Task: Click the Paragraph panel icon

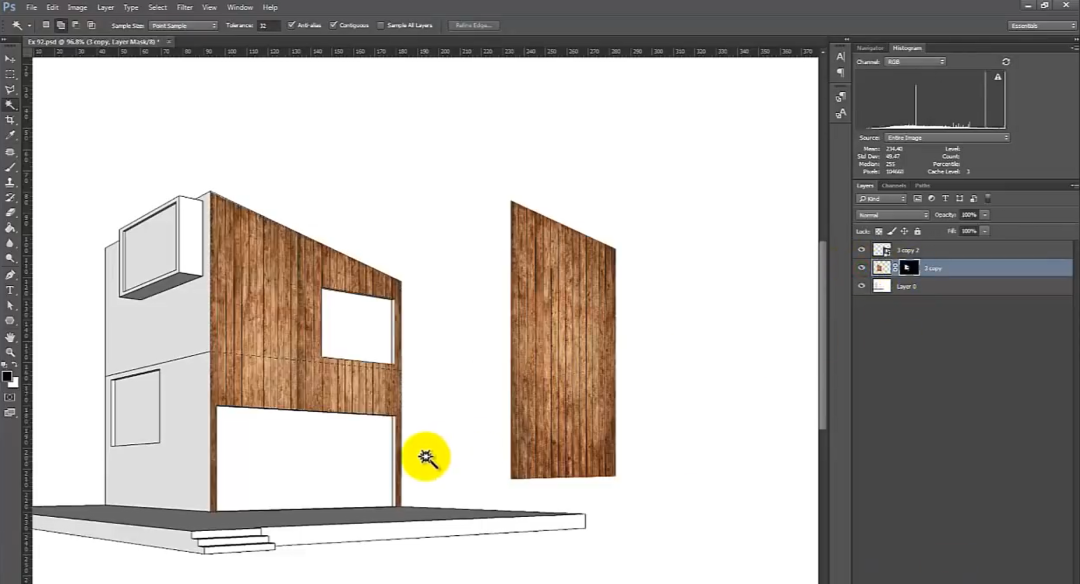Action: coord(840,72)
